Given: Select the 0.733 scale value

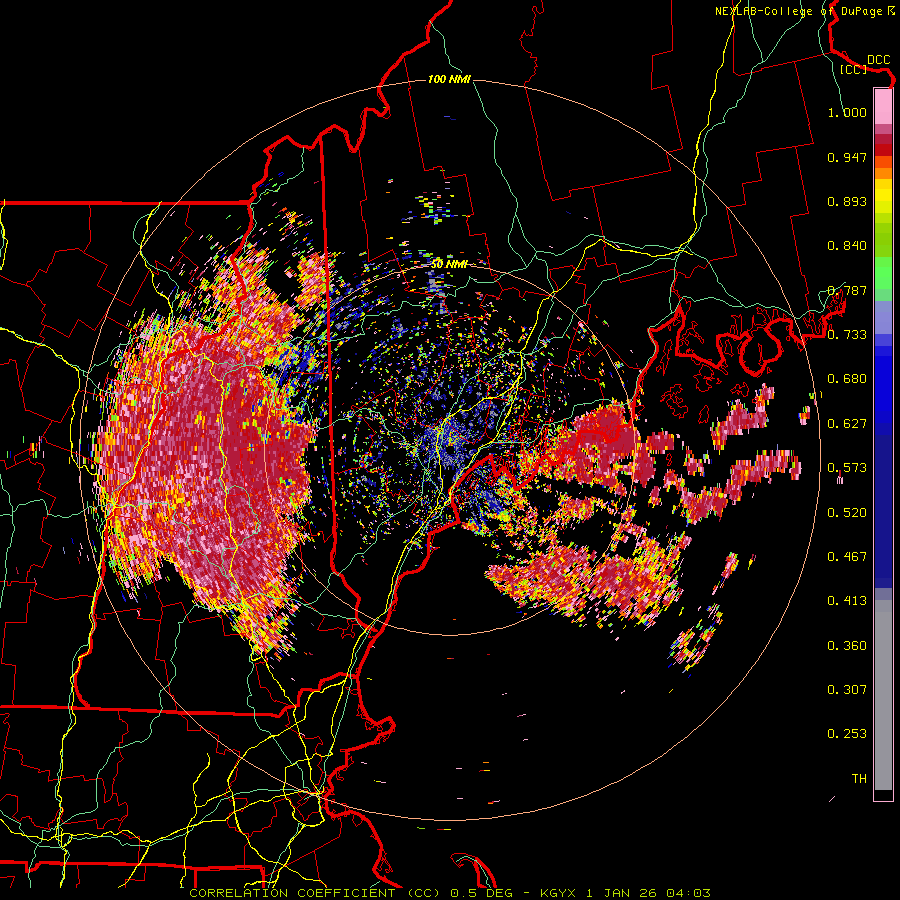Looking at the screenshot, I should [847, 335].
